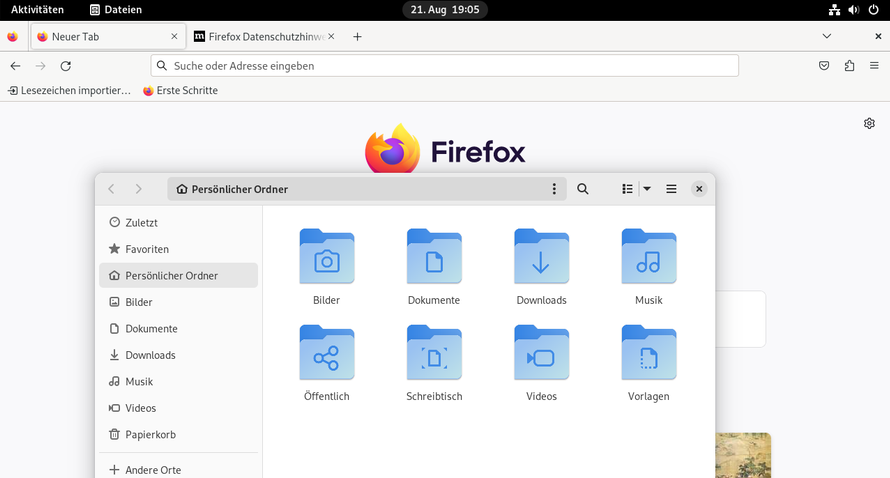Click Lesezeichen importieren bookmark

point(69,90)
